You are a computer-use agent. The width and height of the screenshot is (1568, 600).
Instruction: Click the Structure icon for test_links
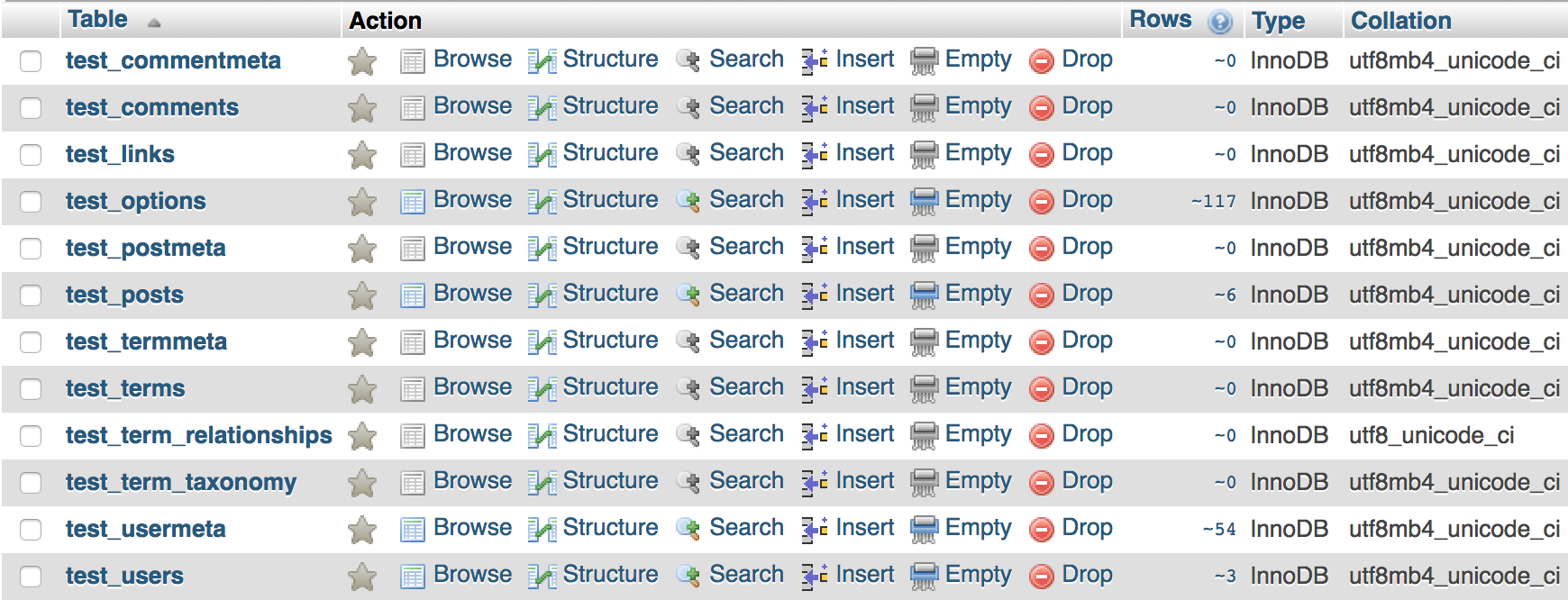pos(541,154)
